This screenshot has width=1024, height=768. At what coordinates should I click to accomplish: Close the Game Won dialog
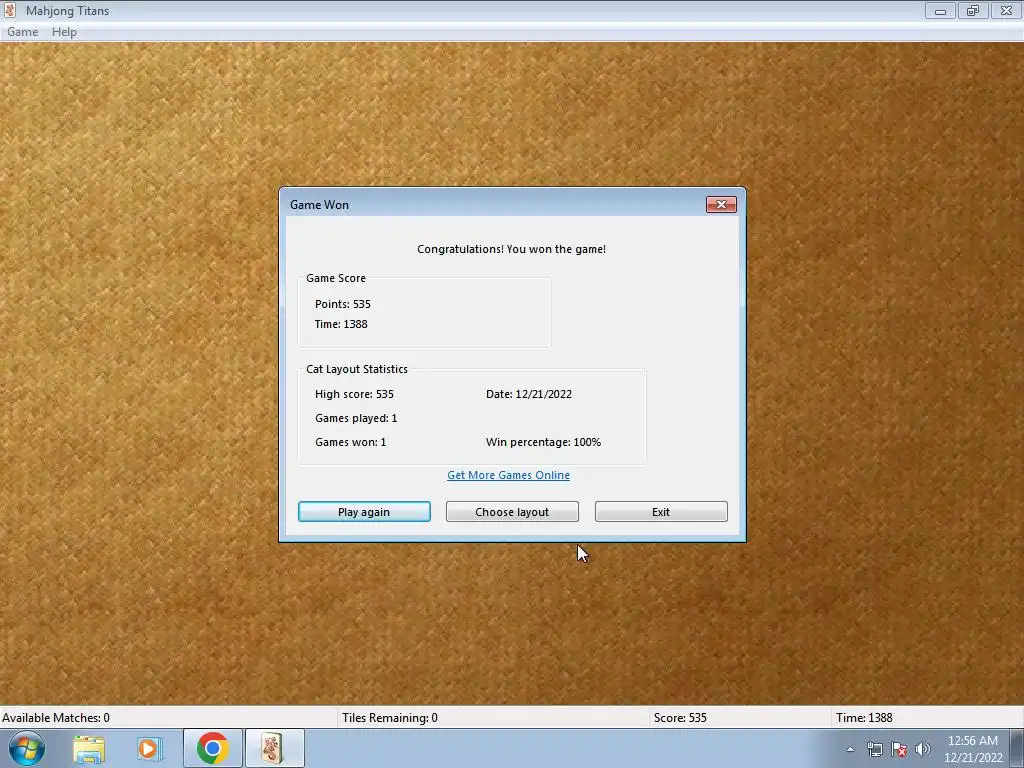click(x=721, y=204)
